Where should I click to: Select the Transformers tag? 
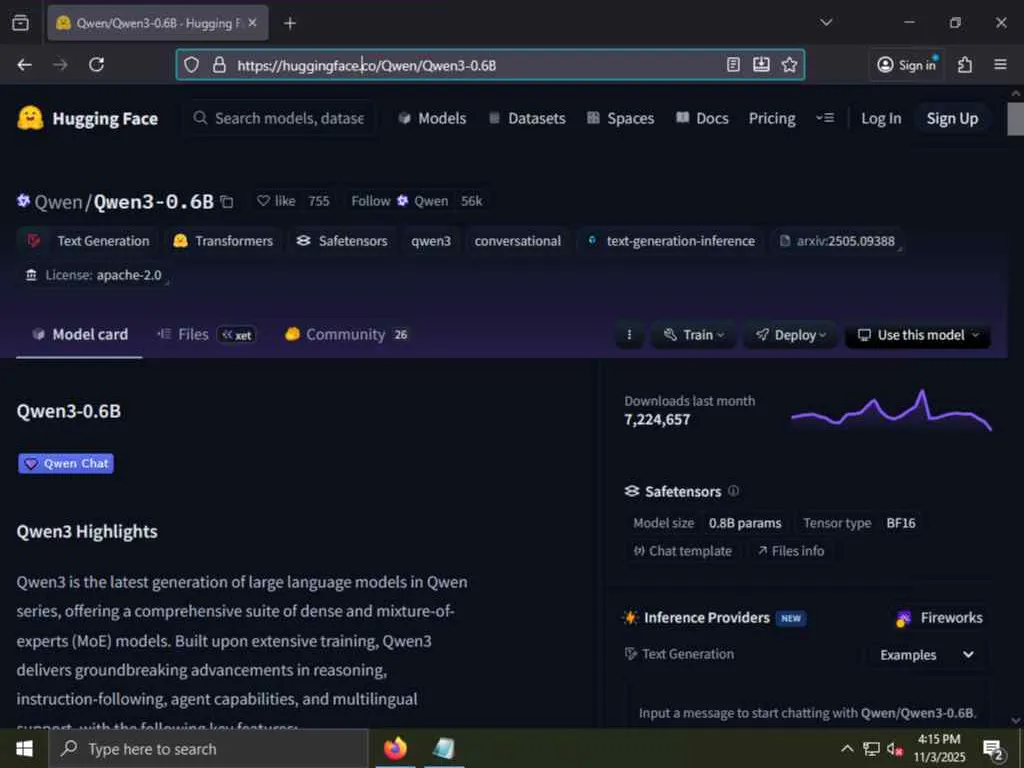(x=223, y=241)
